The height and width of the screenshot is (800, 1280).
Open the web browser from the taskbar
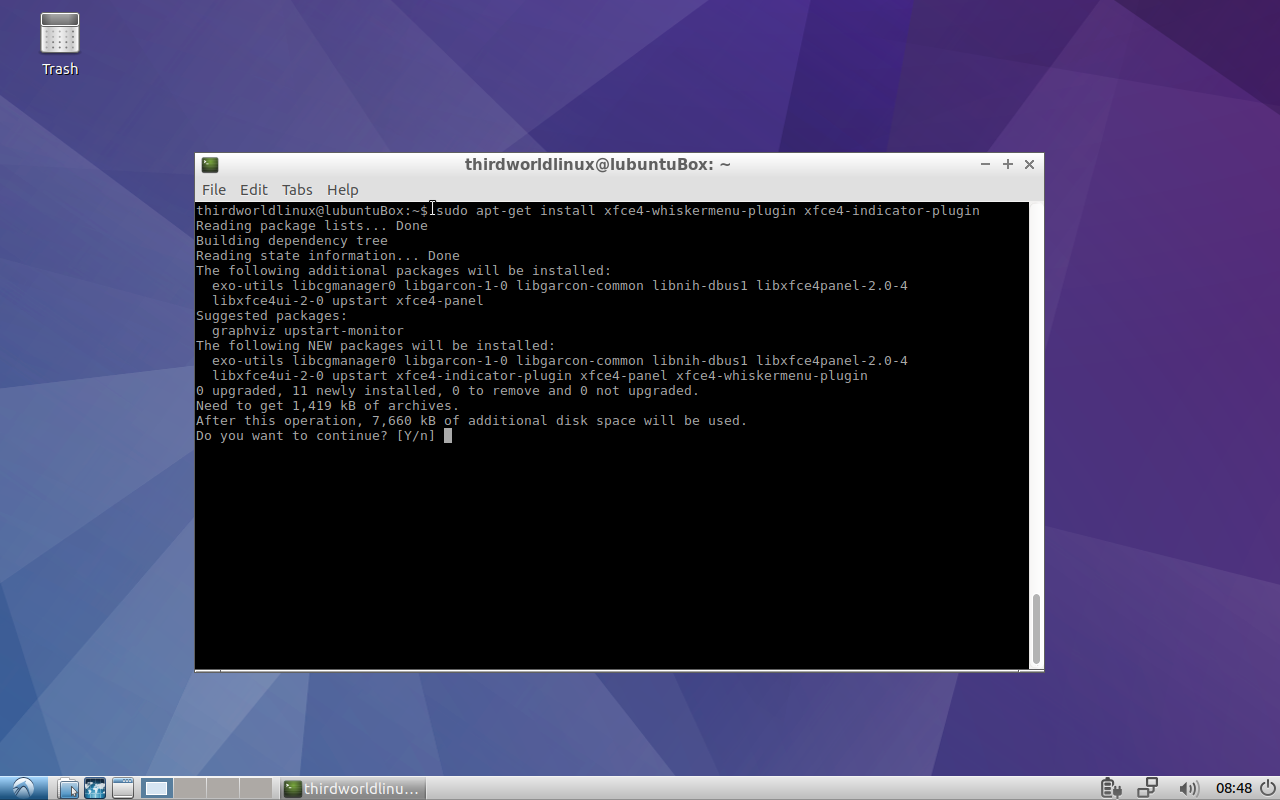94,788
